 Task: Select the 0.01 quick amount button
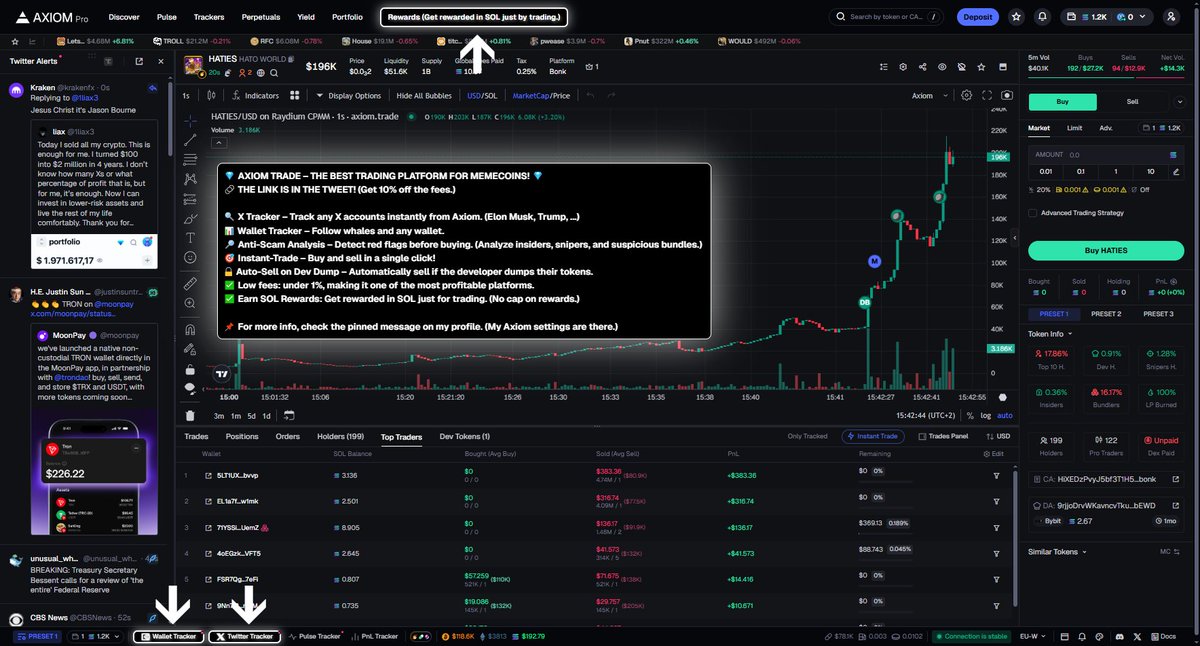[x=1044, y=171]
